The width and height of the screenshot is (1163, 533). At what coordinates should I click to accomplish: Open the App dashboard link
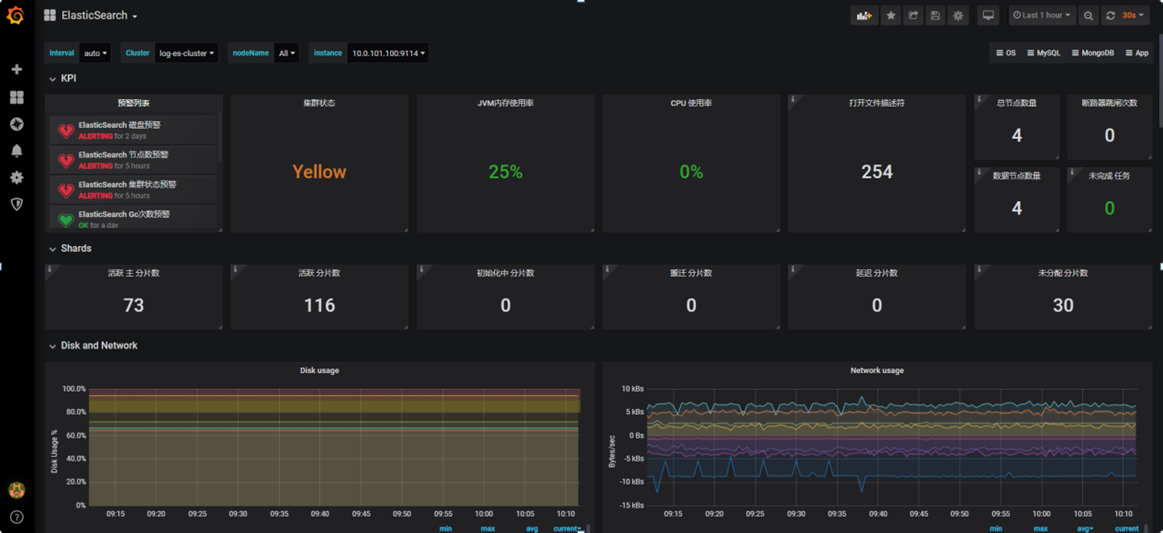1137,53
